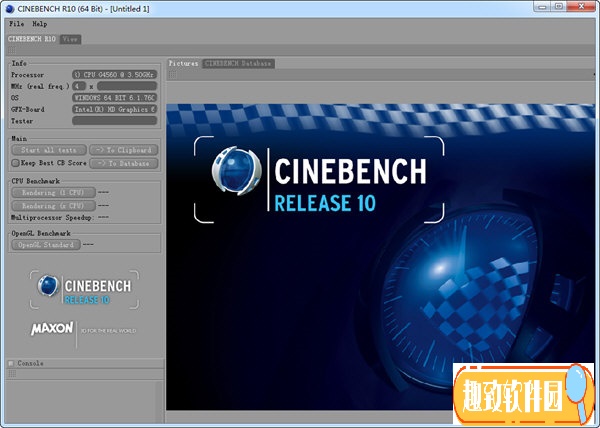This screenshot has width=600, height=428.
Task: Click the OS info field
Action: tap(114, 98)
